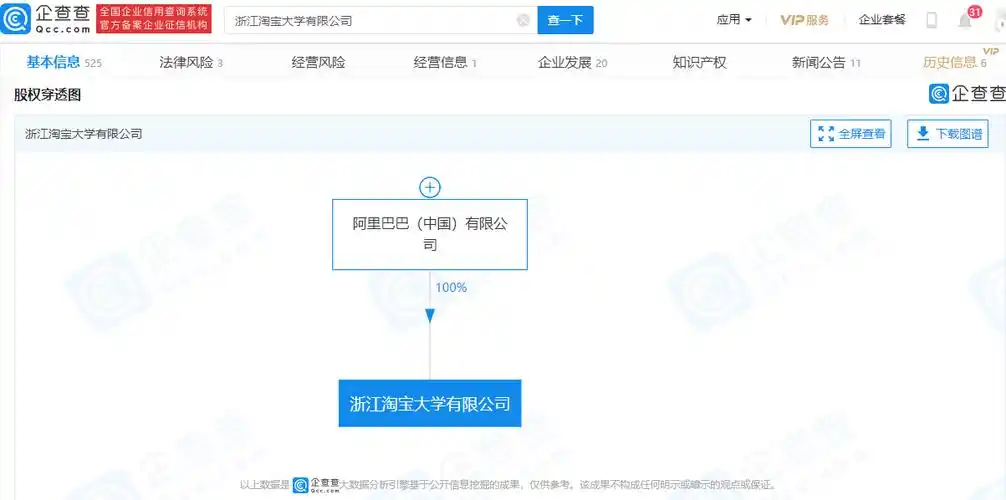Switch to 经营信息 tab
Viewport: 1006px width, 500px height.
445,62
